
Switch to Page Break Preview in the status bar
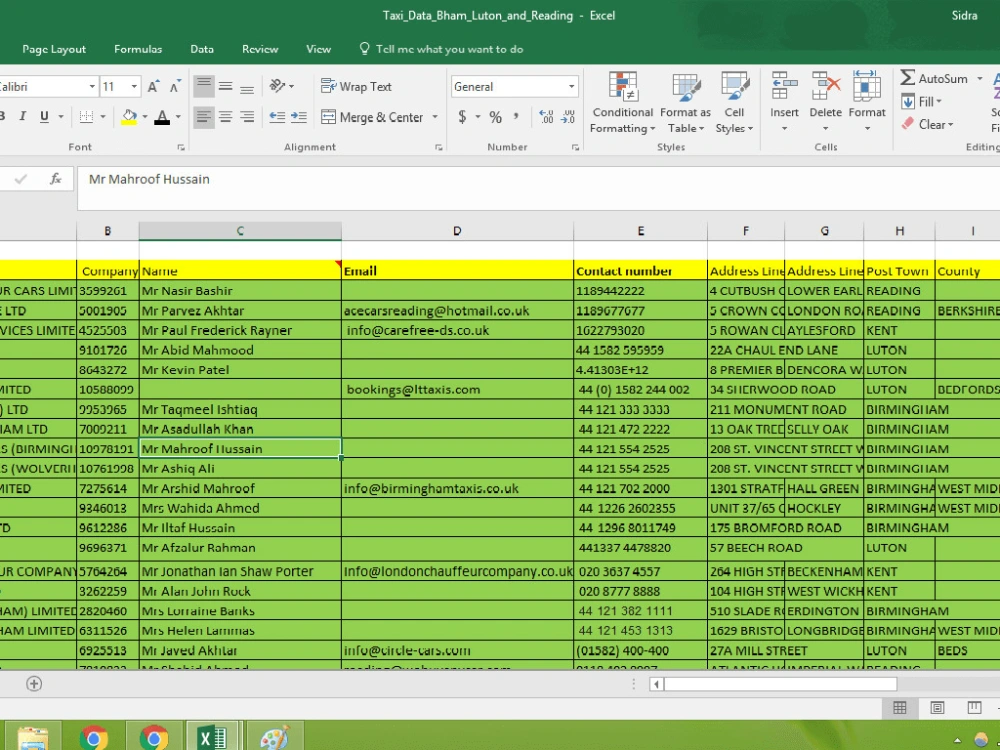974,708
